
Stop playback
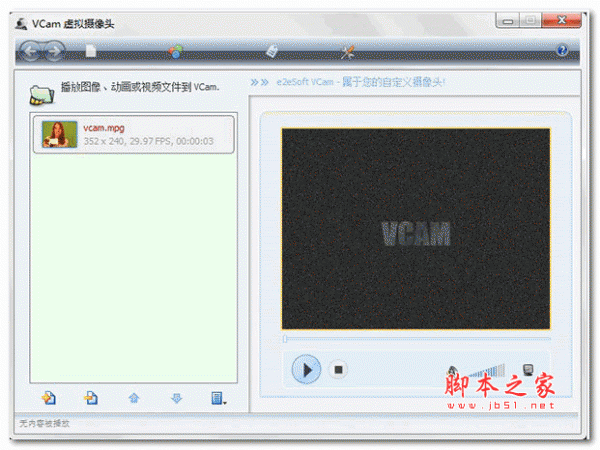coord(338,370)
